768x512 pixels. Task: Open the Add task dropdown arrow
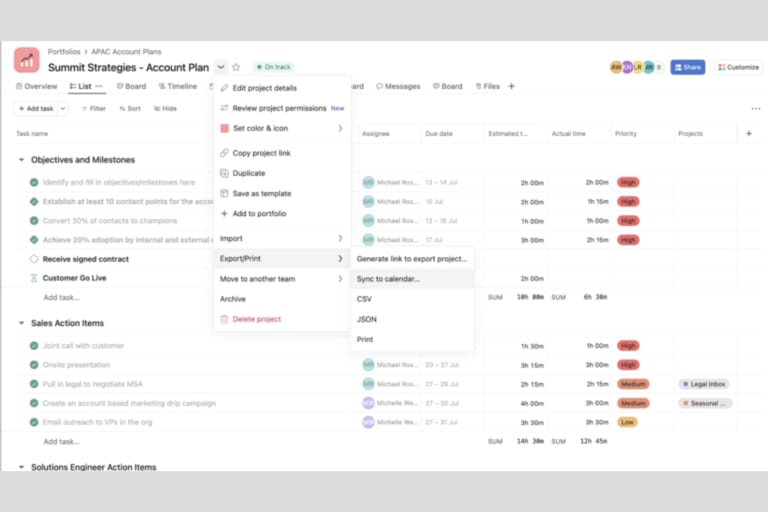[x=63, y=108]
